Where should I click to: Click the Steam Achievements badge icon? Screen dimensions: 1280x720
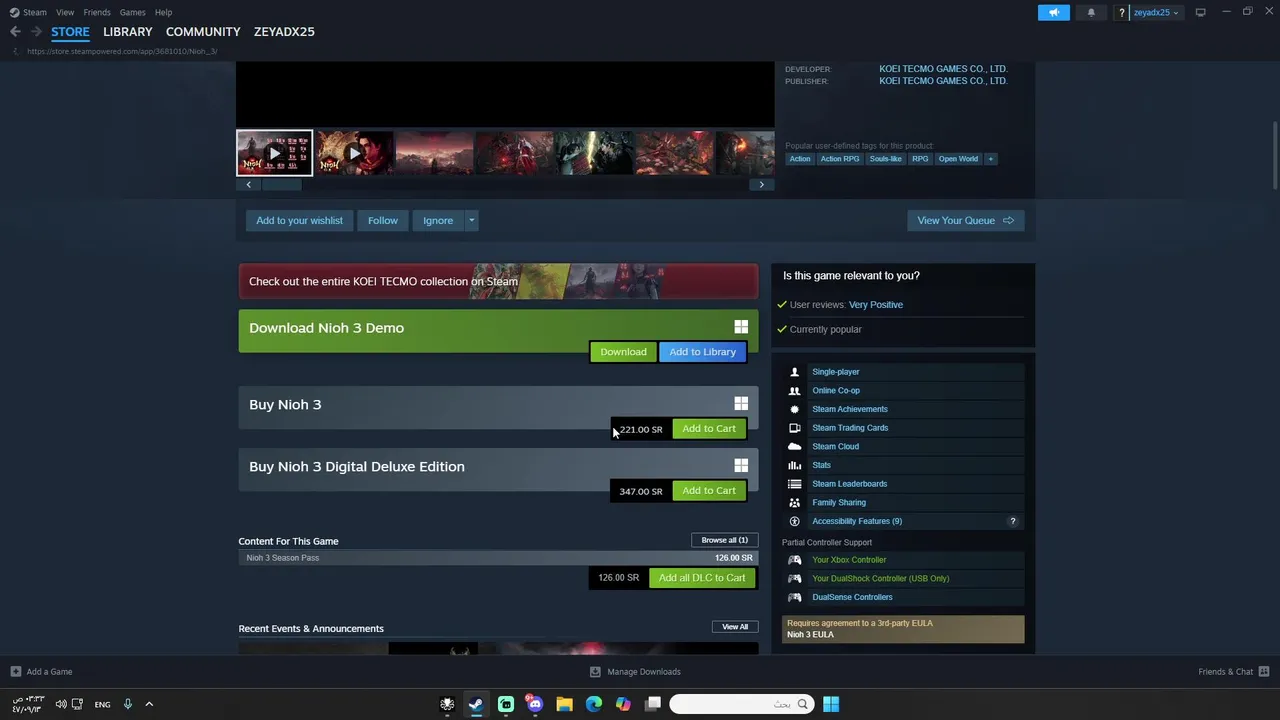coord(795,409)
